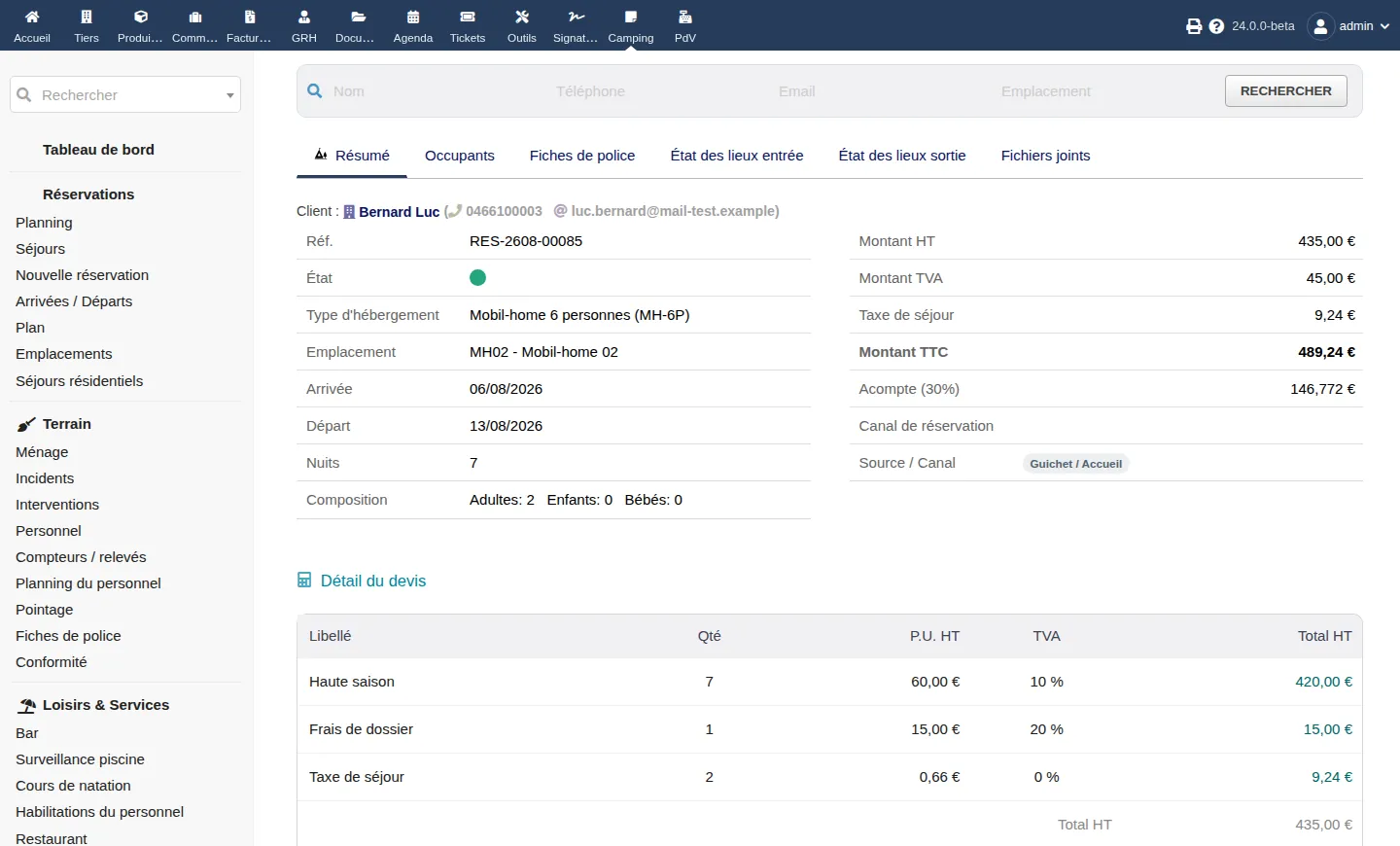
Task: Click the green État status dot
Action: [477, 278]
